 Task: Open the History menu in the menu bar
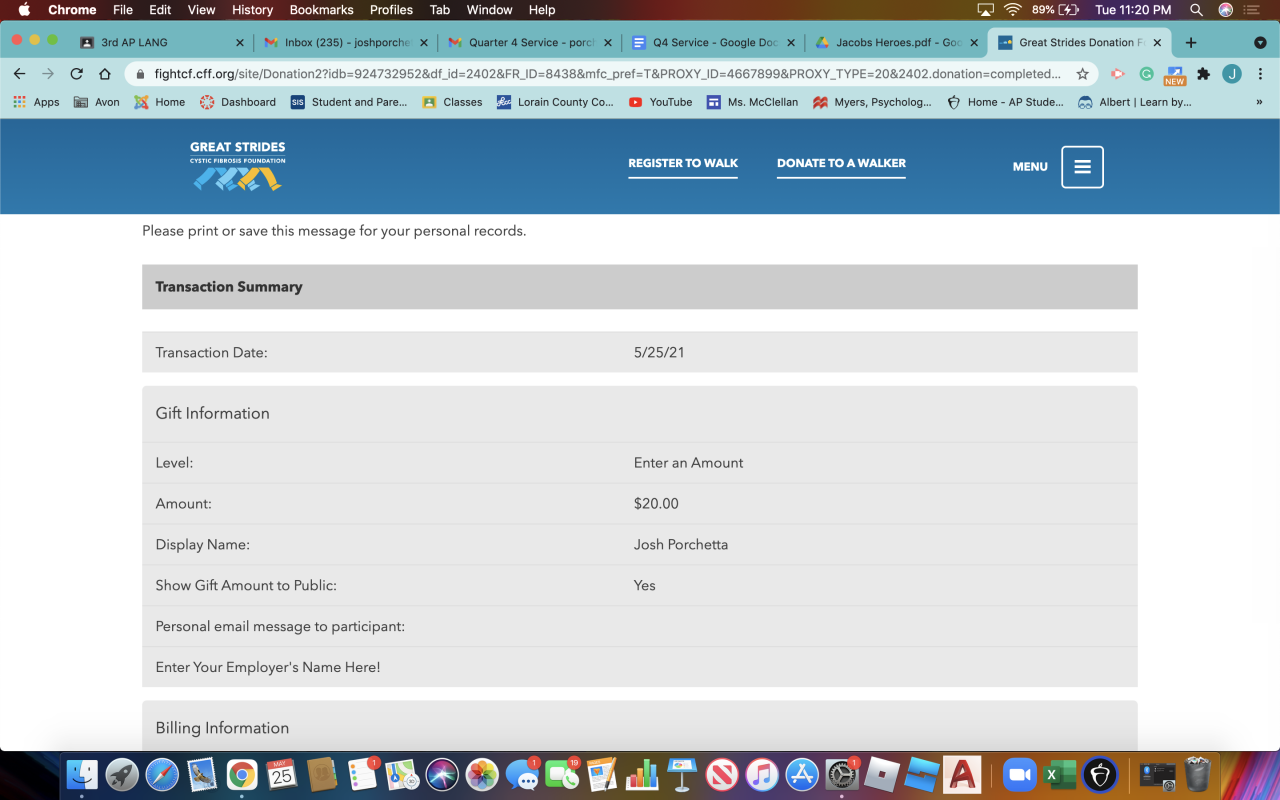(x=252, y=10)
